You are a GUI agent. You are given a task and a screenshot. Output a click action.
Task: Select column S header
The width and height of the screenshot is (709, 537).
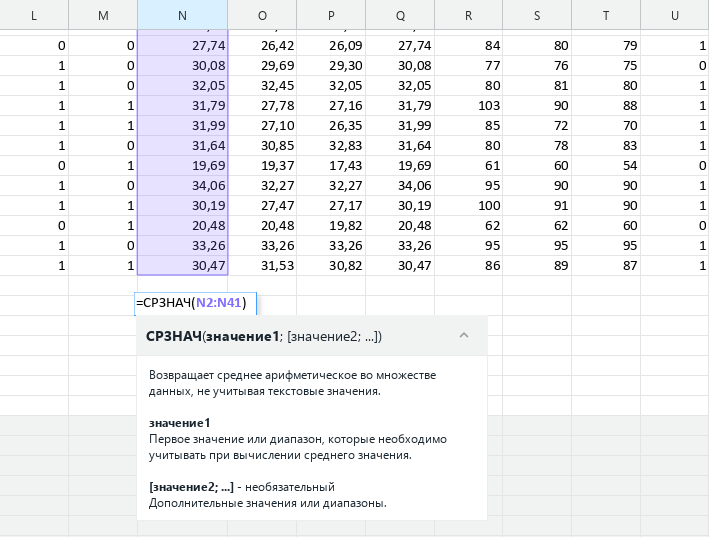(538, 15)
